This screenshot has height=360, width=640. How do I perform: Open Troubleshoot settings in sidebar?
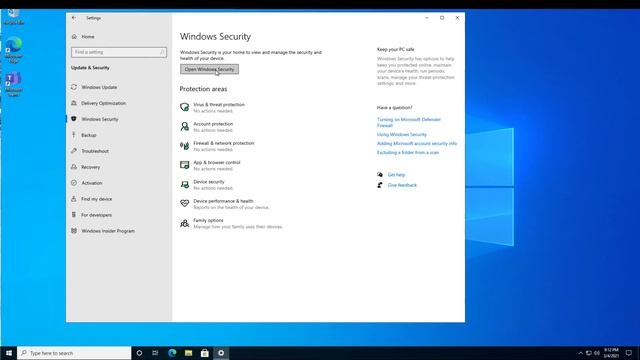point(95,151)
